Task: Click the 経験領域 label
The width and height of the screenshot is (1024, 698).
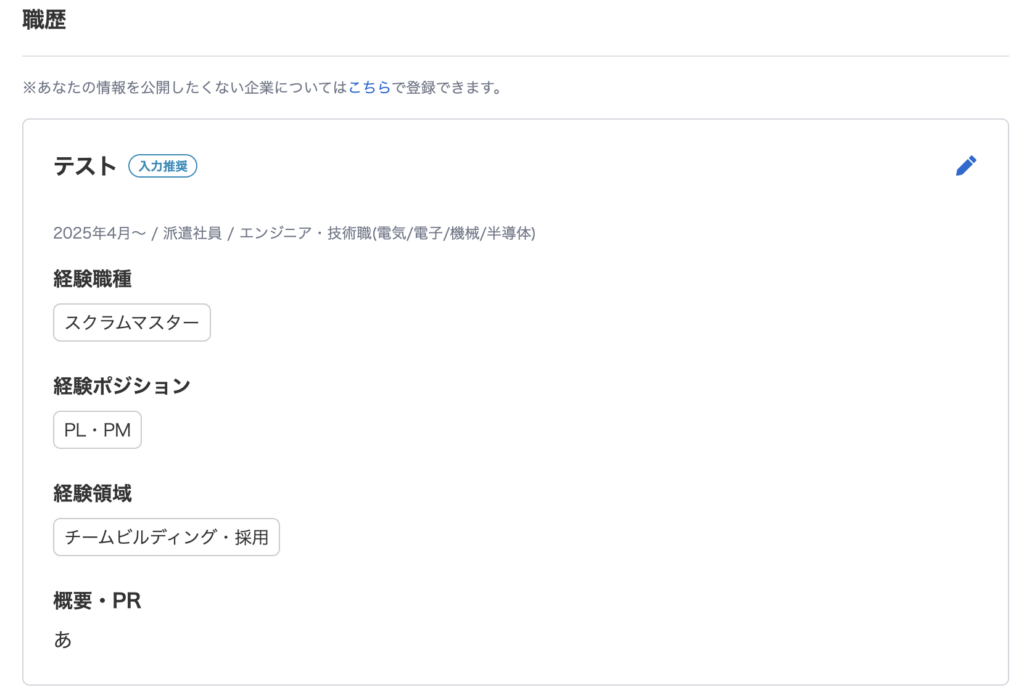Action: [92, 493]
